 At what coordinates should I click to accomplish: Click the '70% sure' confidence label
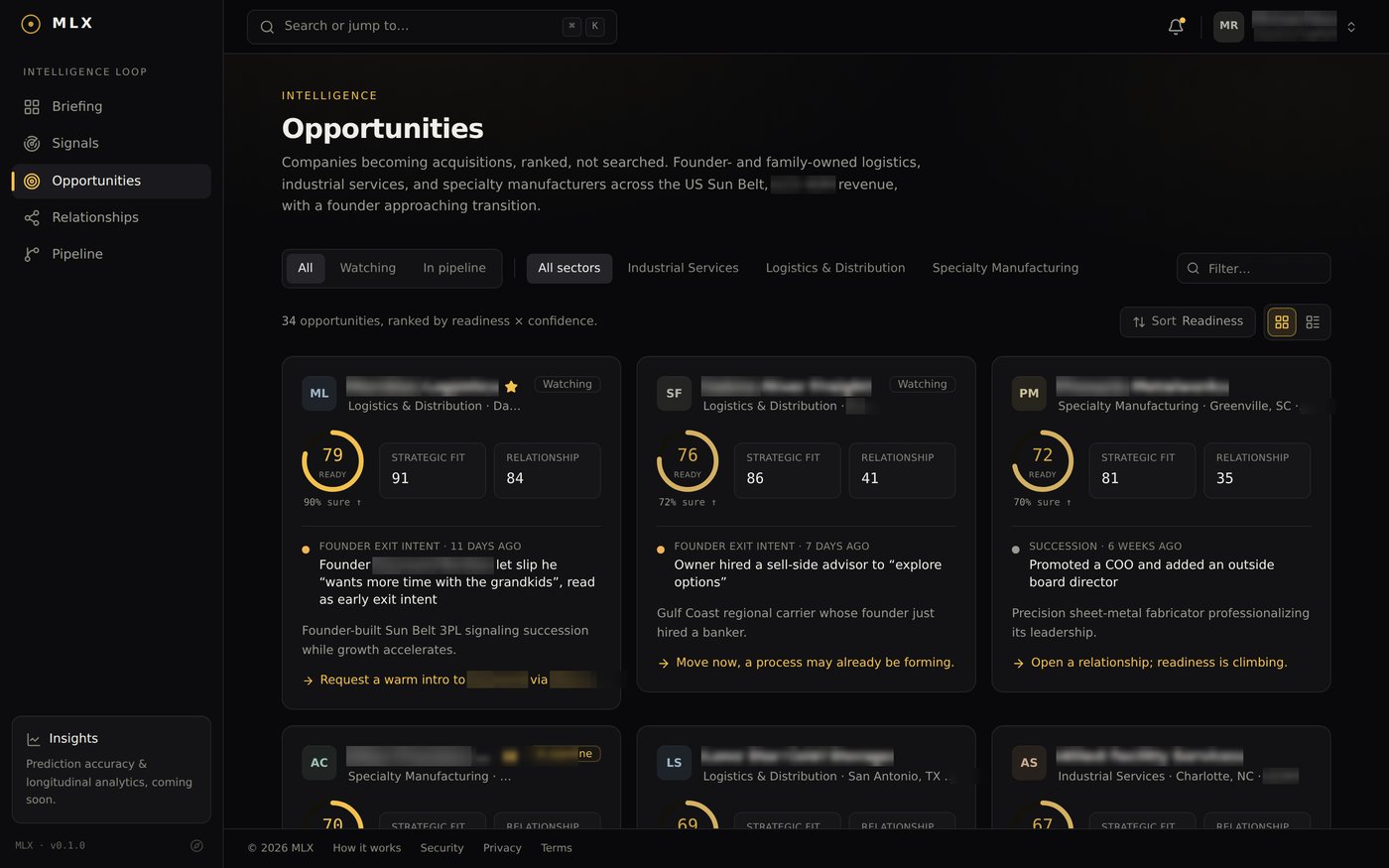(x=1043, y=503)
